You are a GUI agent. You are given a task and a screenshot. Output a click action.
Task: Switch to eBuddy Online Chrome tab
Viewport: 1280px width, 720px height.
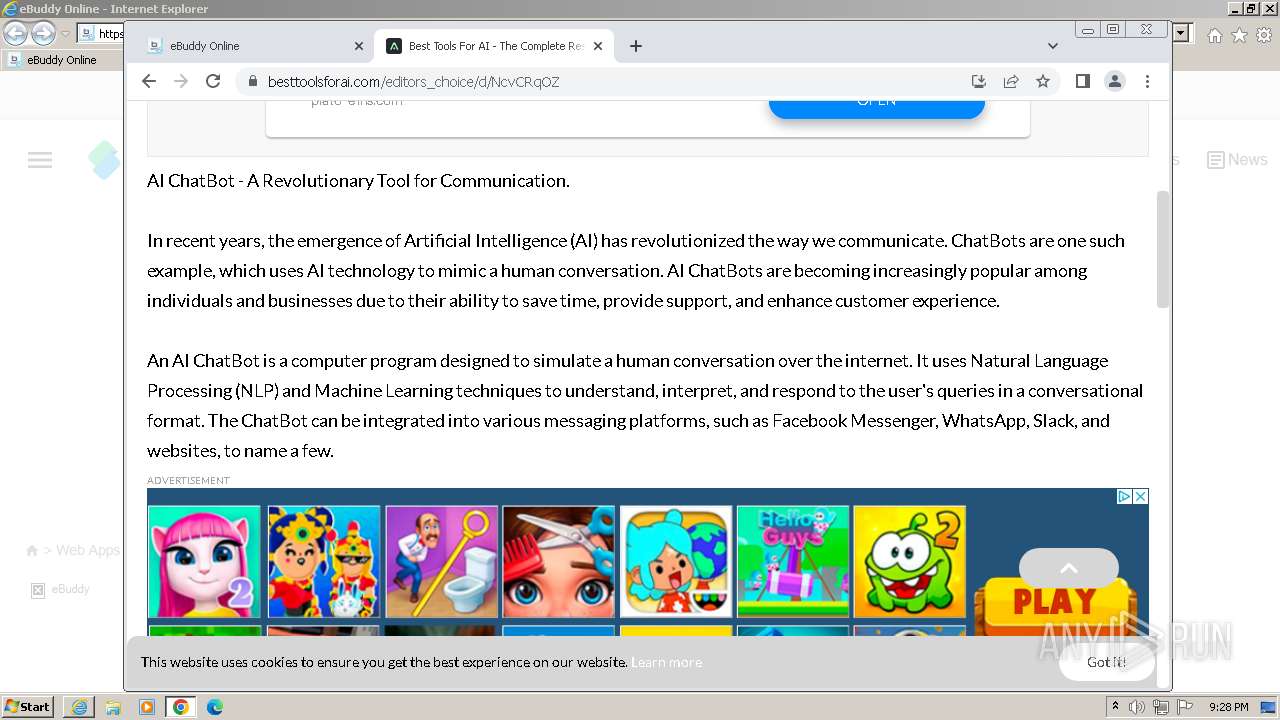248,46
